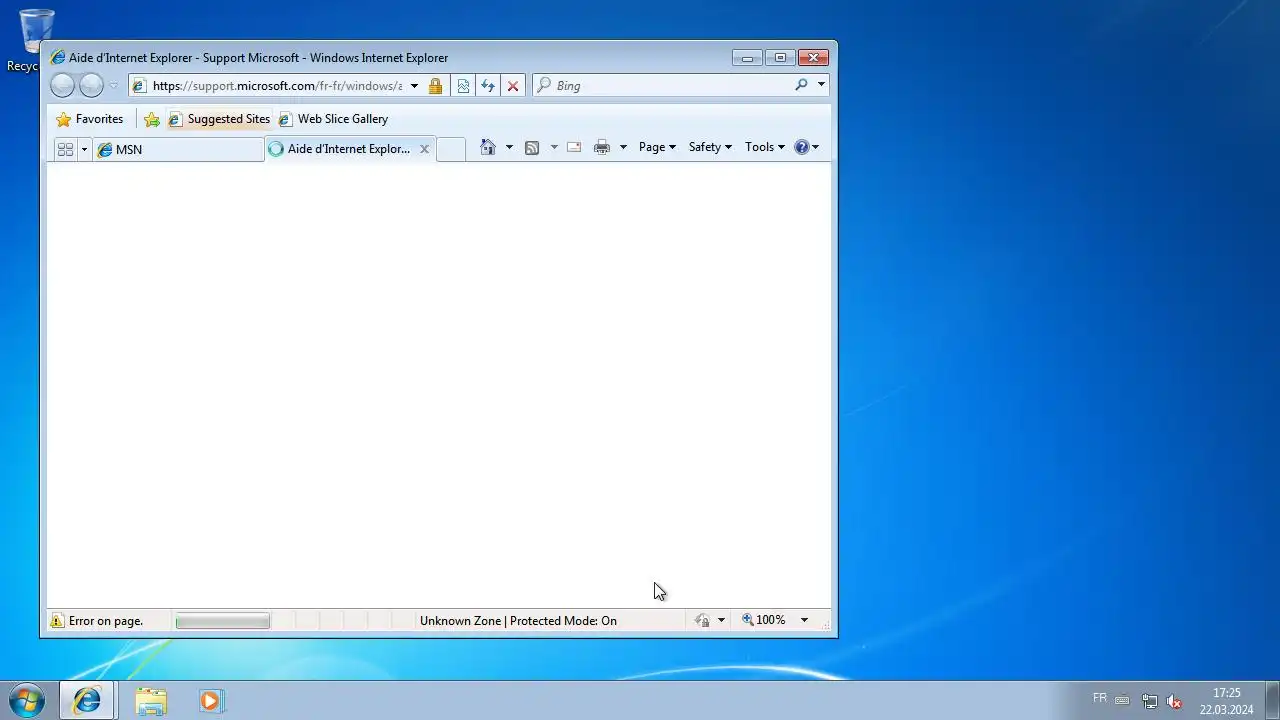The height and width of the screenshot is (720, 1280).
Task: Click the Show desktop strip
Action: tap(1272, 700)
